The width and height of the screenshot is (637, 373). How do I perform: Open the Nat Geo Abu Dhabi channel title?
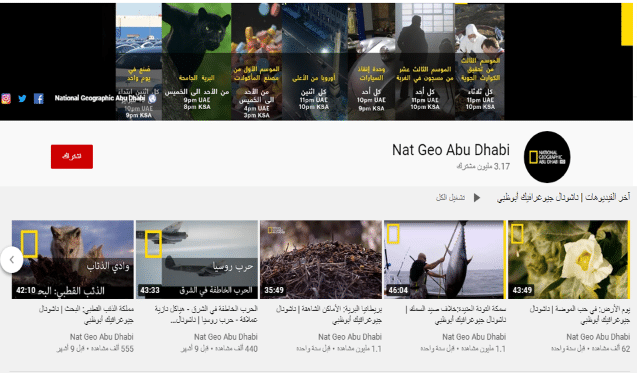[451, 150]
